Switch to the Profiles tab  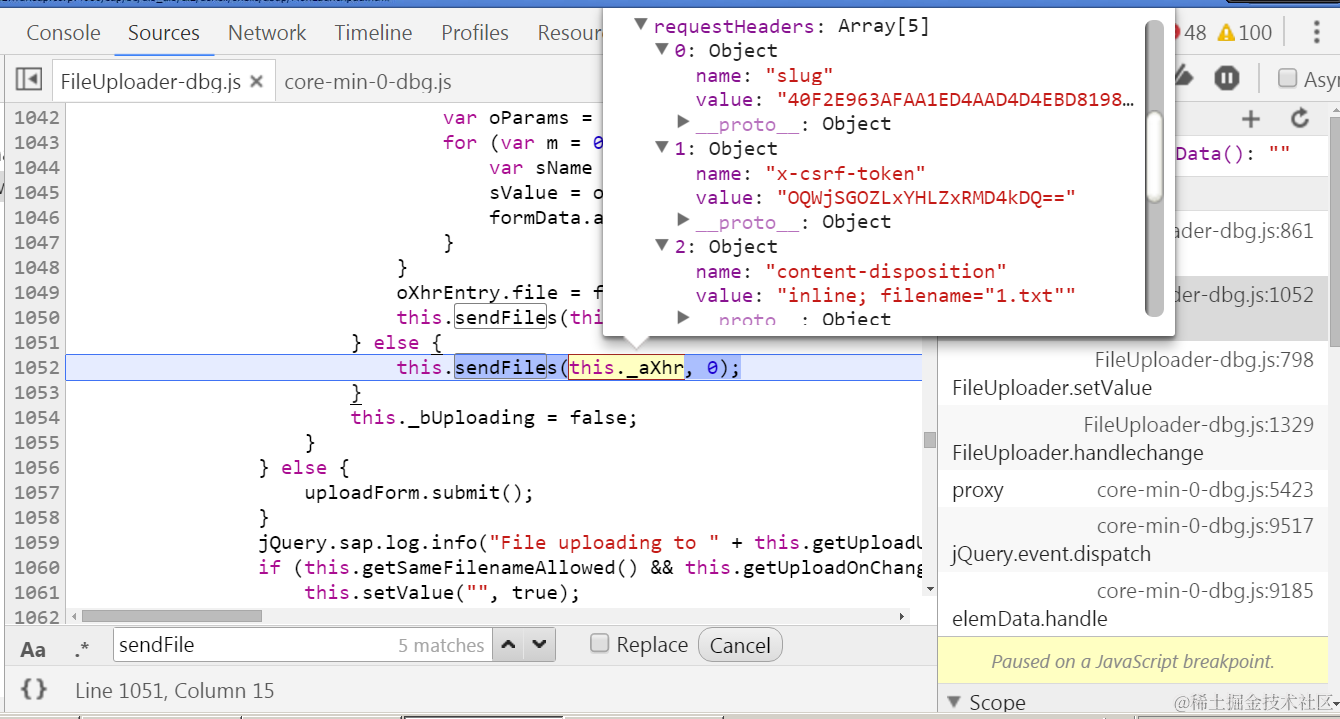tap(475, 32)
